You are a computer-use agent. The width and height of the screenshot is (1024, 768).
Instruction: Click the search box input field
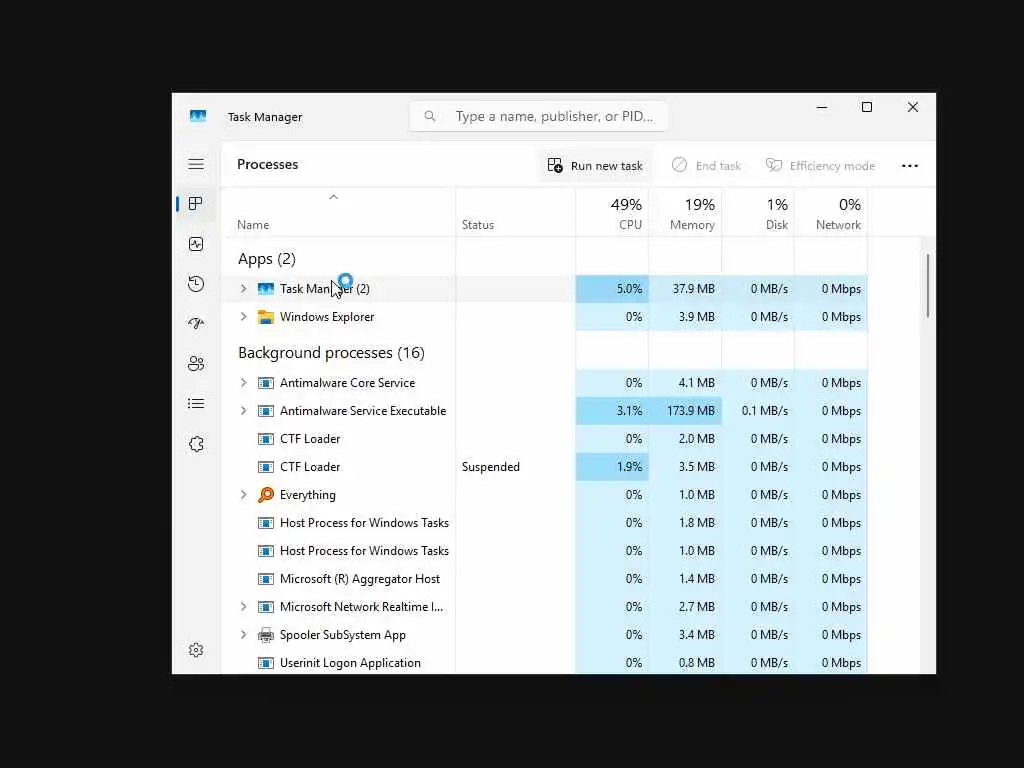pos(538,116)
